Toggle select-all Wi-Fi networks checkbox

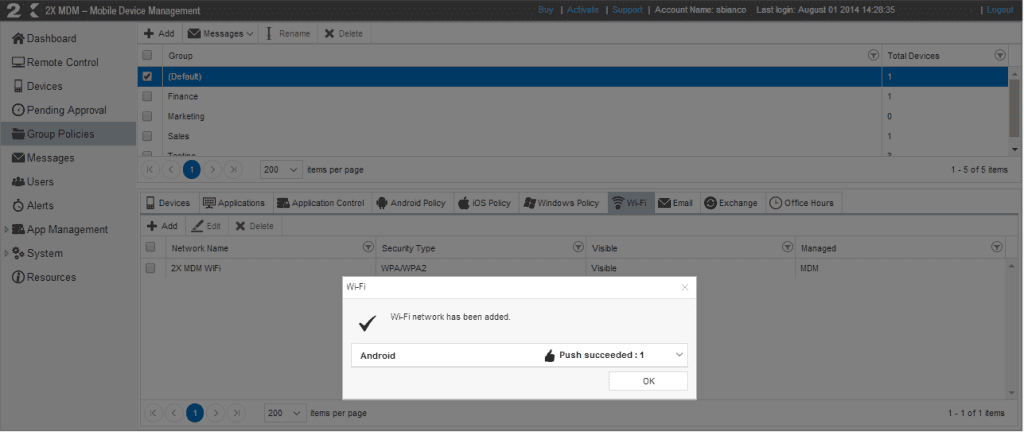150,247
